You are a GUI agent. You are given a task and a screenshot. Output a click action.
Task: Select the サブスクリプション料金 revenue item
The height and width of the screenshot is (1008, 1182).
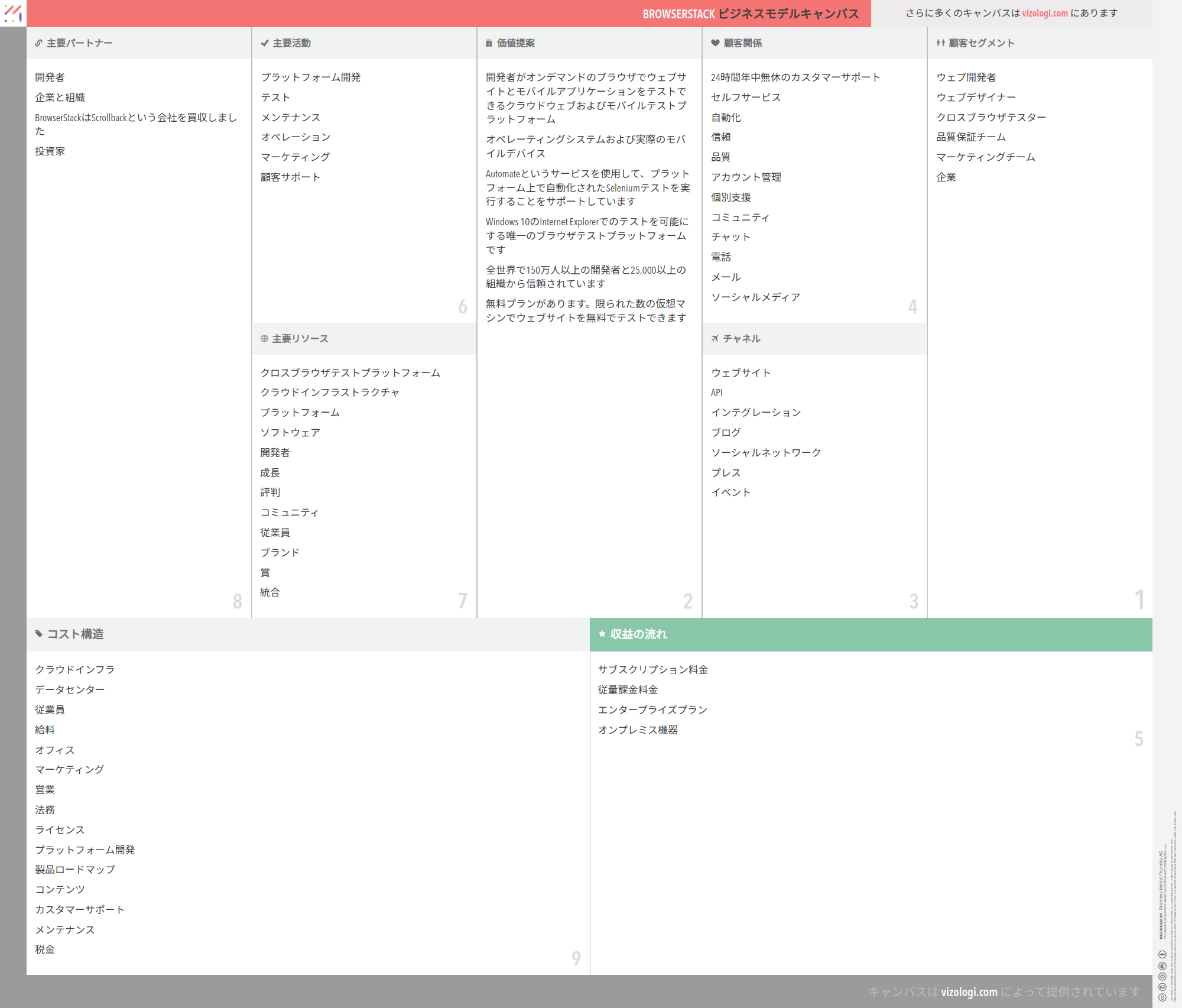pos(652,670)
